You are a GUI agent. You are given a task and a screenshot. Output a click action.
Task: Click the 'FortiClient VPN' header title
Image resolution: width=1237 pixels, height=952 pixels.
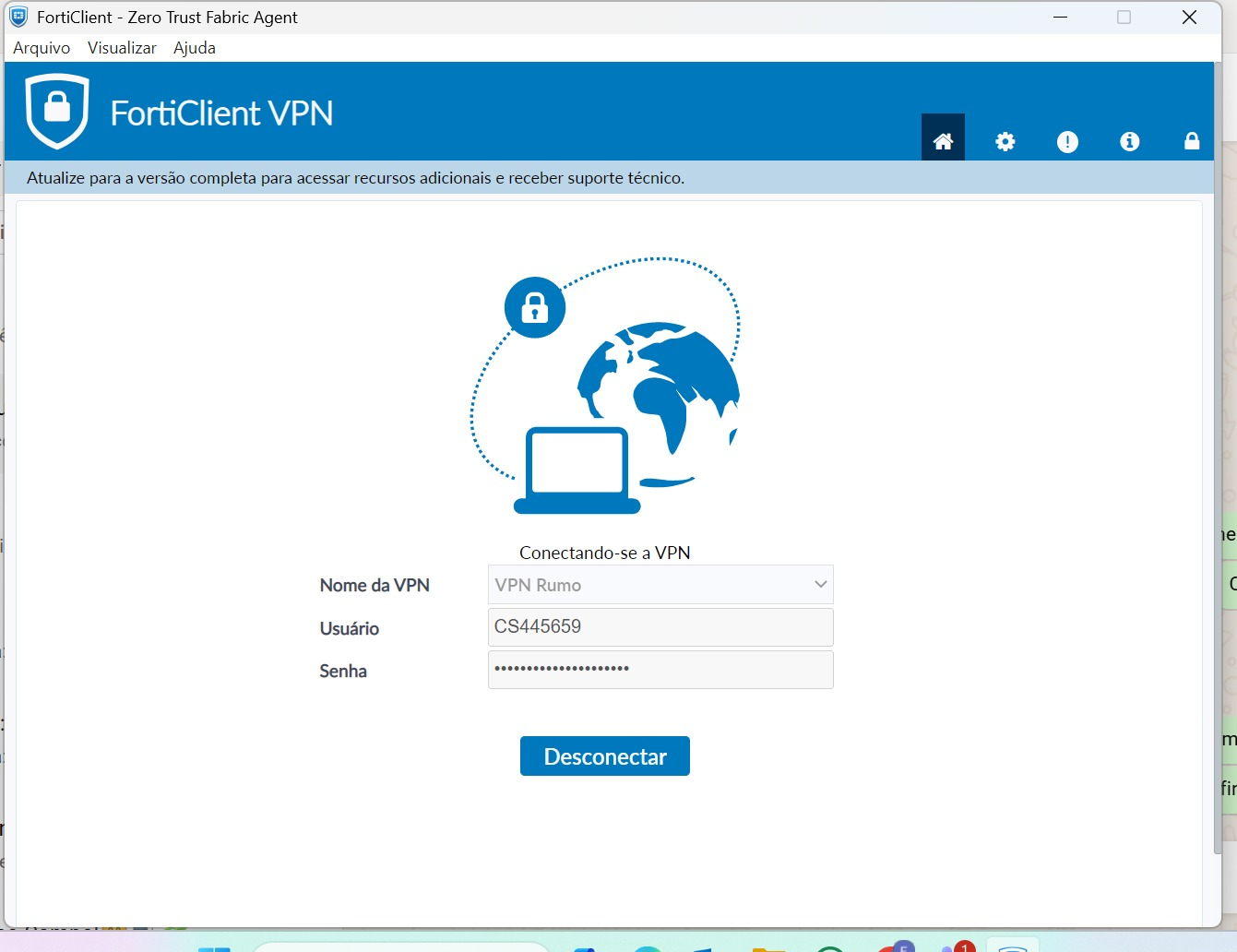click(221, 113)
